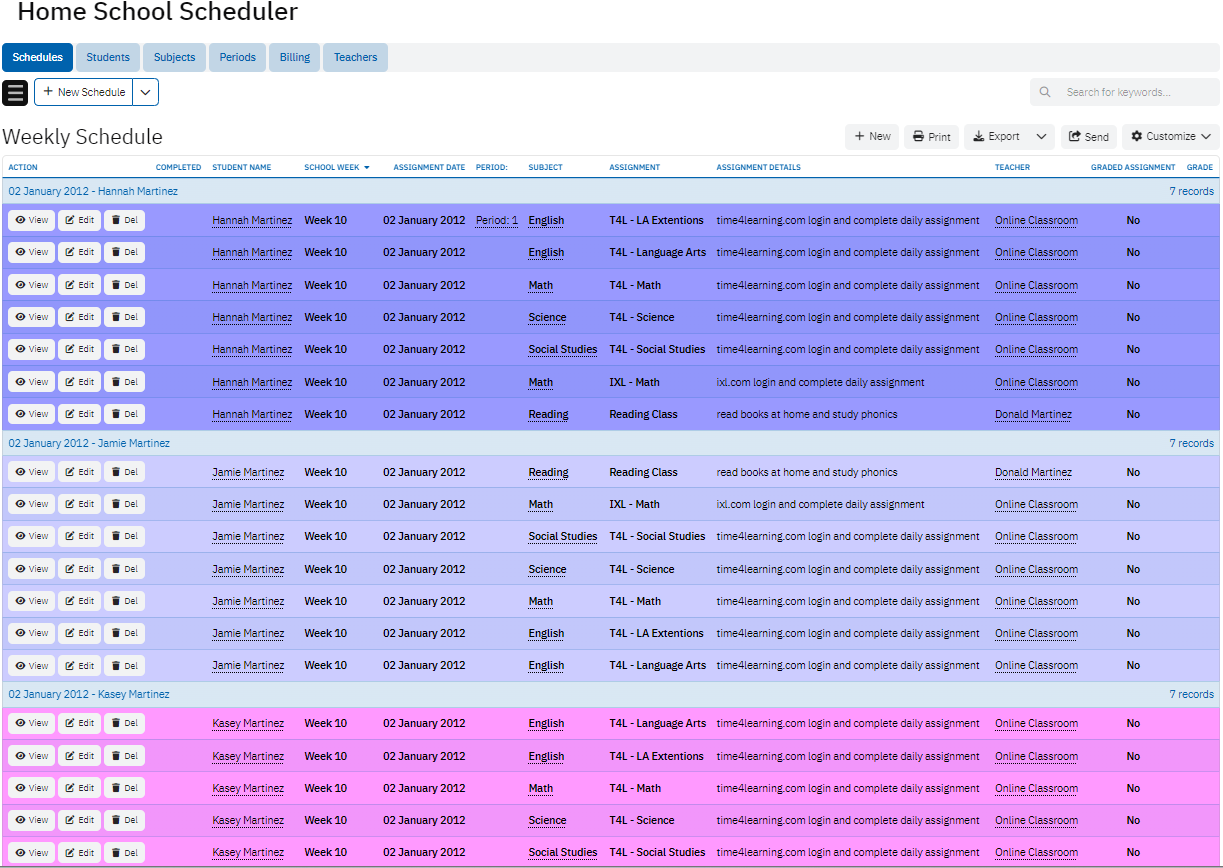This screenshot has height=868, width=1223.
Task: Open the hamburger menu icon
Action: 15,92
